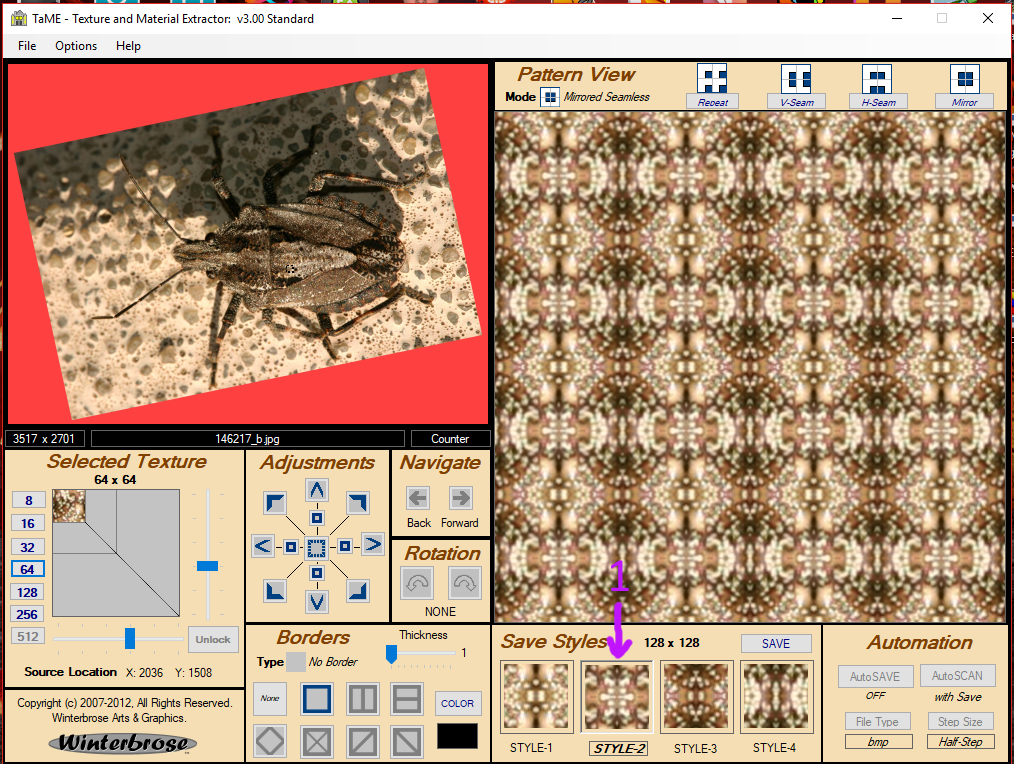Choose the X-crossed border type
1014x764 pixels.
point(317,741)
